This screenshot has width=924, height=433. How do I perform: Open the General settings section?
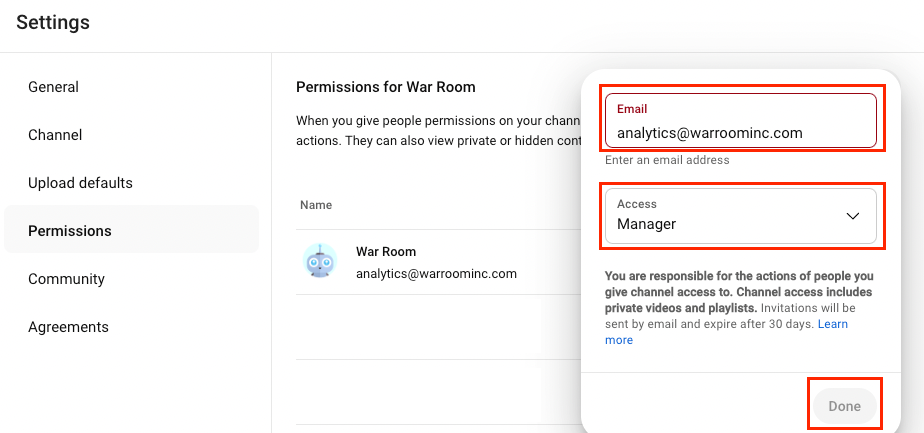tap(53, 87)
